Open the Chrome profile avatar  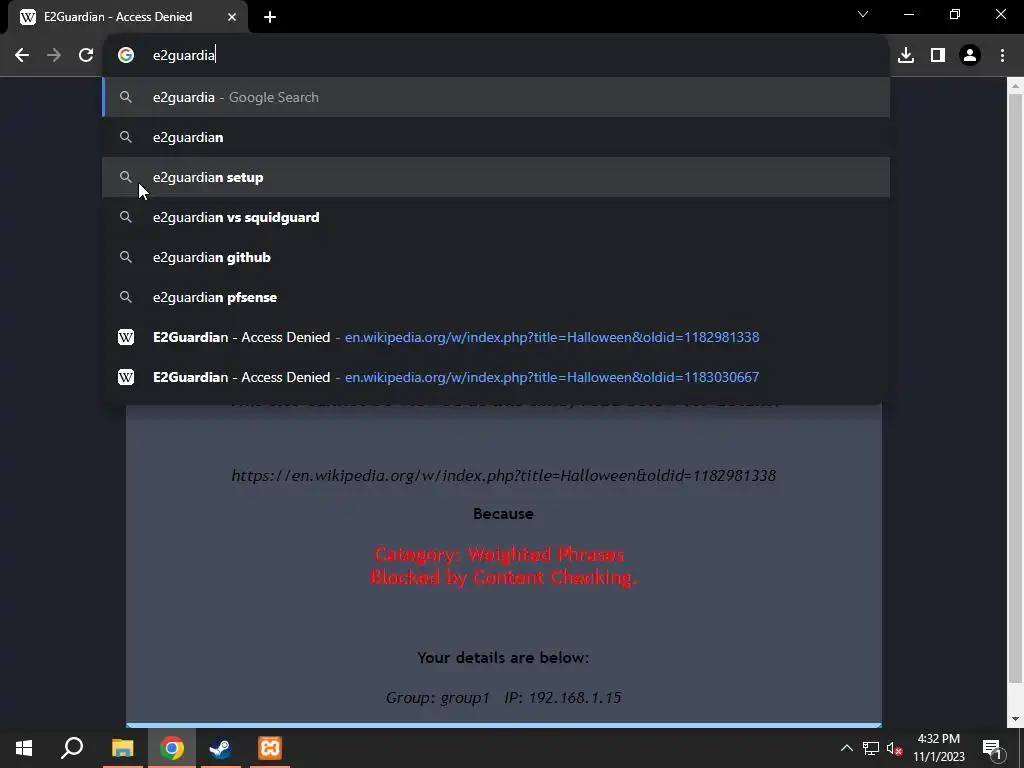pyautogui.click(x=970, y=55)
